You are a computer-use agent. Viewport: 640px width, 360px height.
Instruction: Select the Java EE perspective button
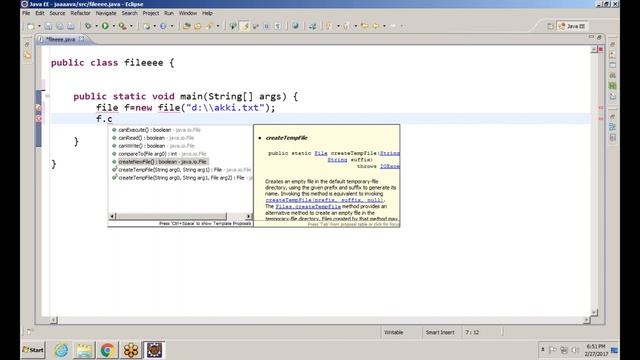(x=572, y=26)
